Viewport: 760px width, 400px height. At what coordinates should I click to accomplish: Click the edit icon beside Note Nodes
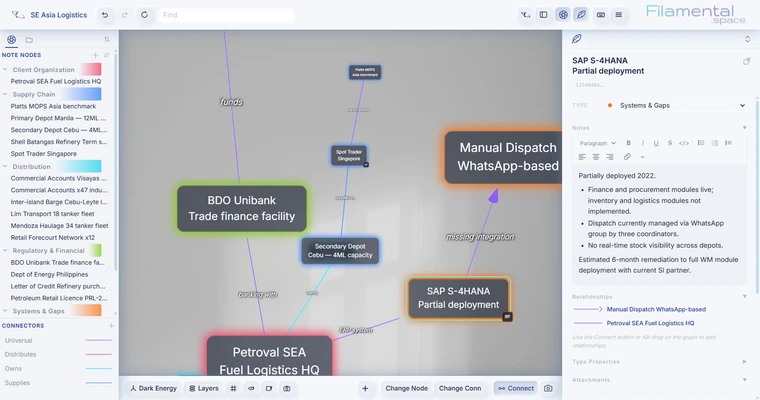[x=107, y=55]
